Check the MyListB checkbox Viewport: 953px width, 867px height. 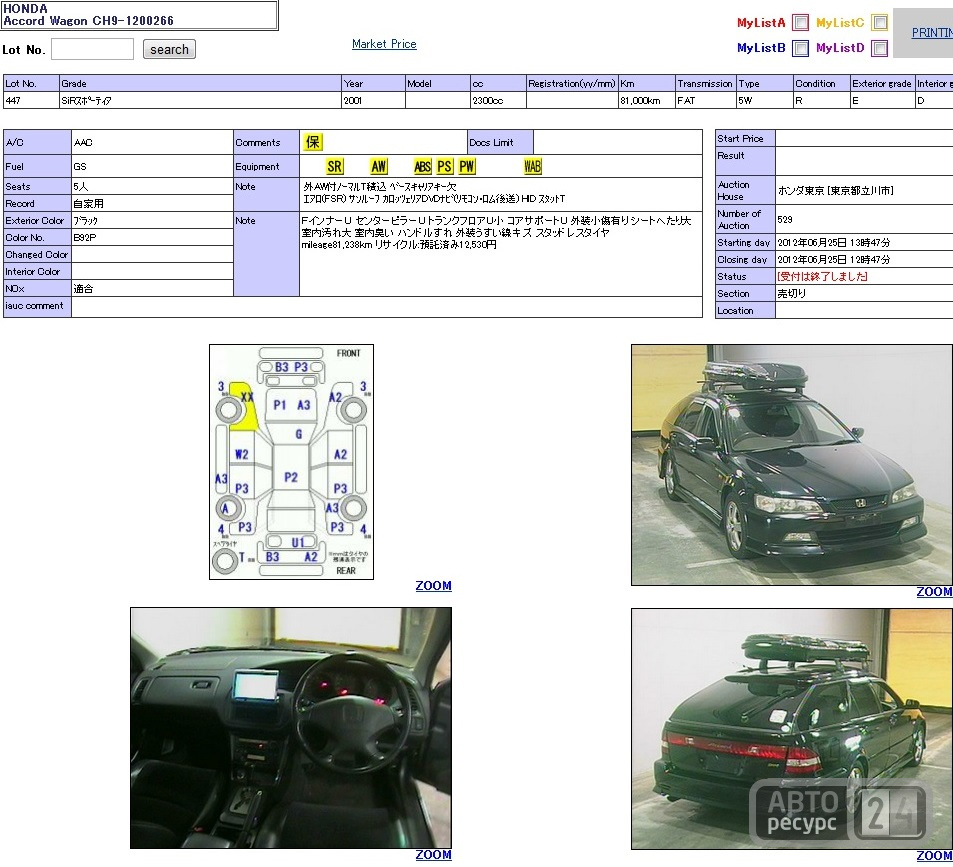pyautogui.click(x=801, y=48)
